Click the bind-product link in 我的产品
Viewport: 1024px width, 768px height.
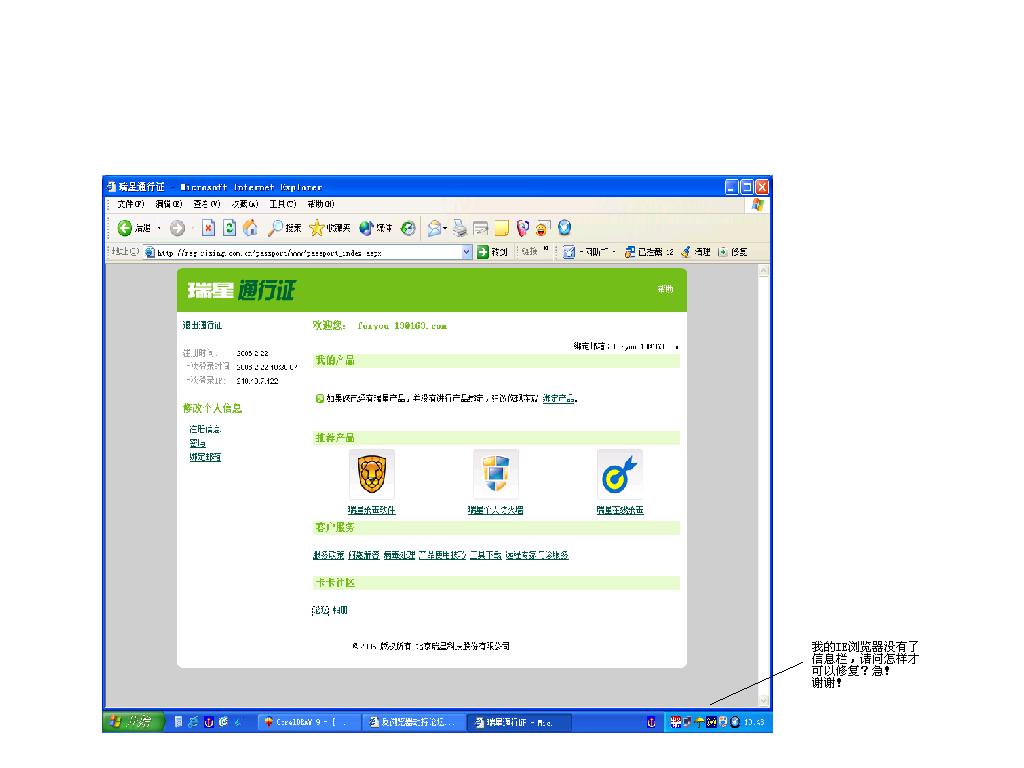(558, 398)
